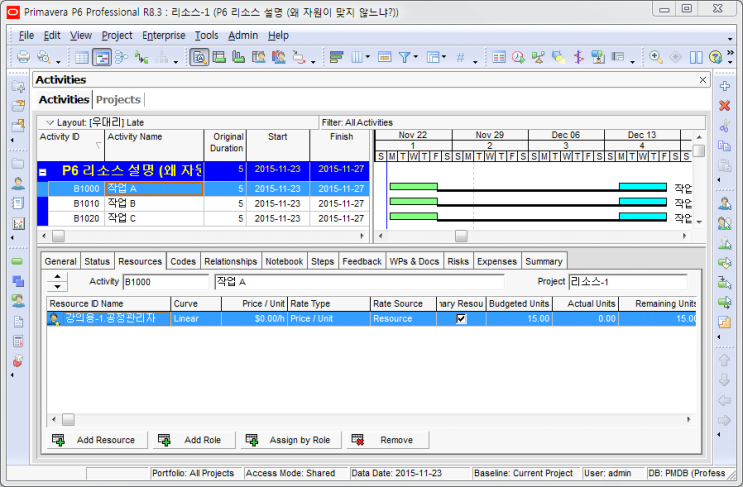Open dropdown arrow after Print Preview
This screenshot has height=487, width=743.
point(58,61)
